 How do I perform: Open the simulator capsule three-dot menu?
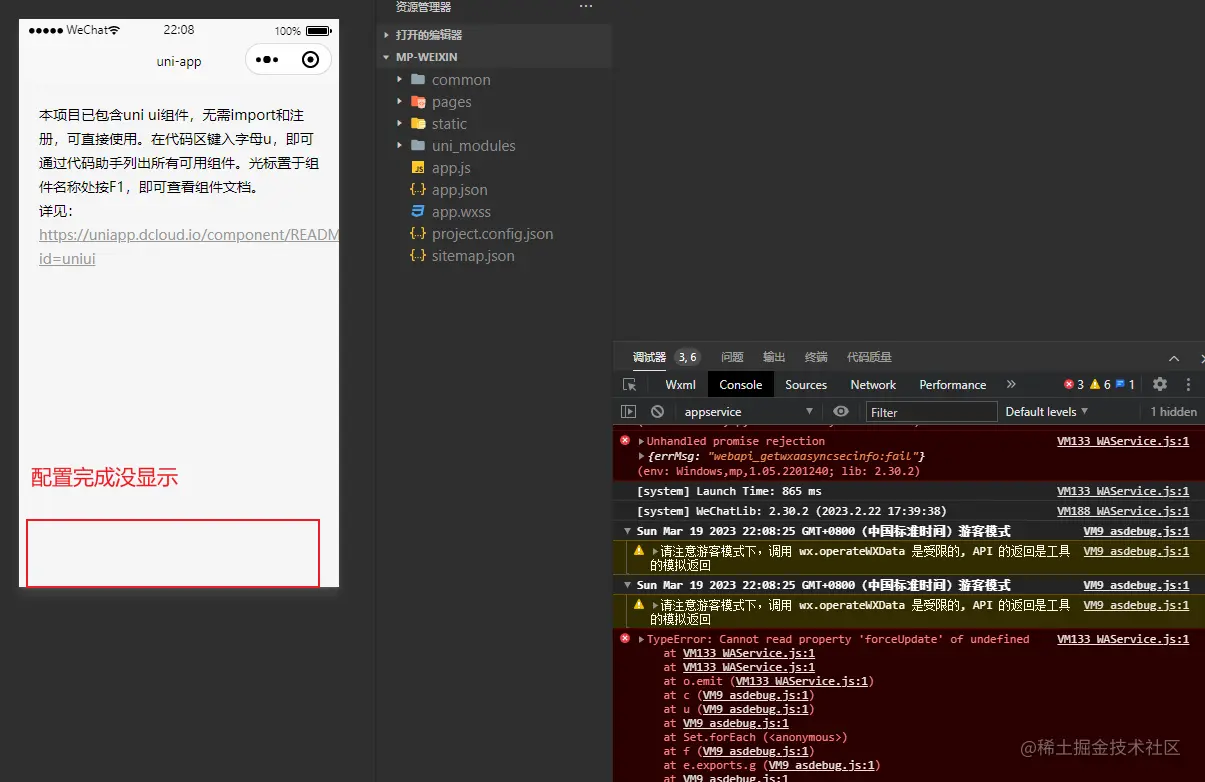pyautogui.click(x=267, y=60)
